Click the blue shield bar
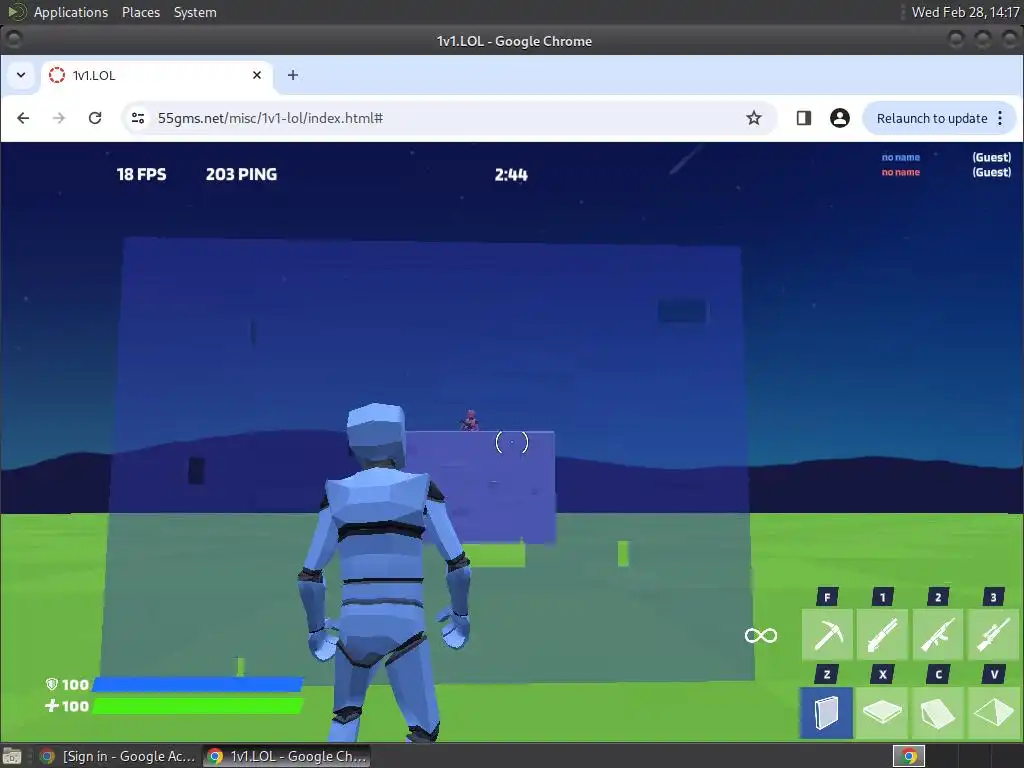The height and width of the screenshot is (768, 1024). (197, 684)
